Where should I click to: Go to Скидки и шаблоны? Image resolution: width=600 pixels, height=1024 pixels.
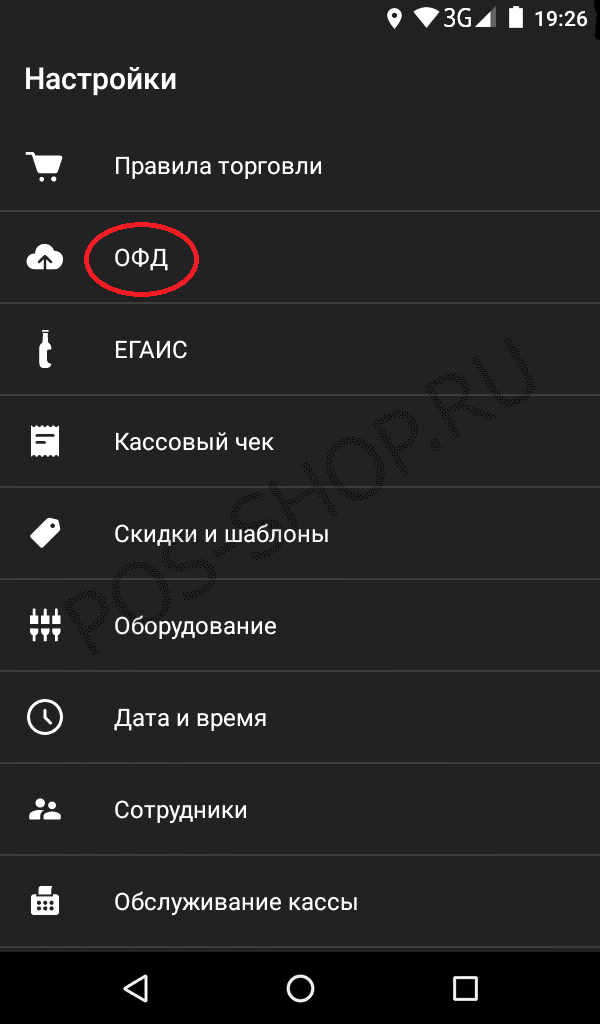coord(300,534)
